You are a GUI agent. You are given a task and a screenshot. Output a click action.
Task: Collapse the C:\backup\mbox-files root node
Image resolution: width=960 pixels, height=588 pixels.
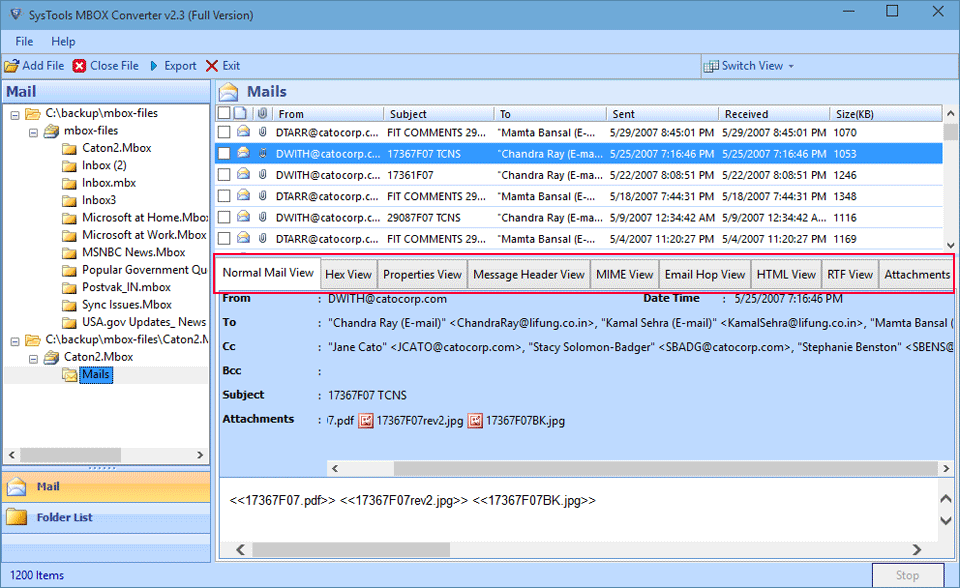click(15, 114)
